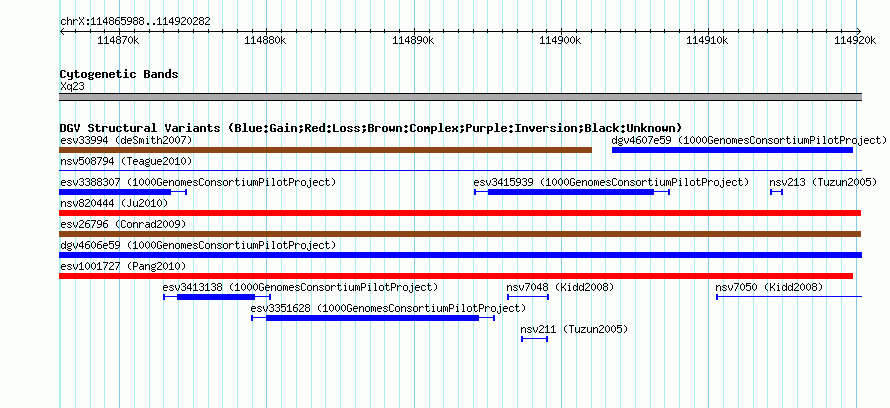Open the esv3415939 variant label
This screenshot has height=408, width=890.
(x=611, y=182)
